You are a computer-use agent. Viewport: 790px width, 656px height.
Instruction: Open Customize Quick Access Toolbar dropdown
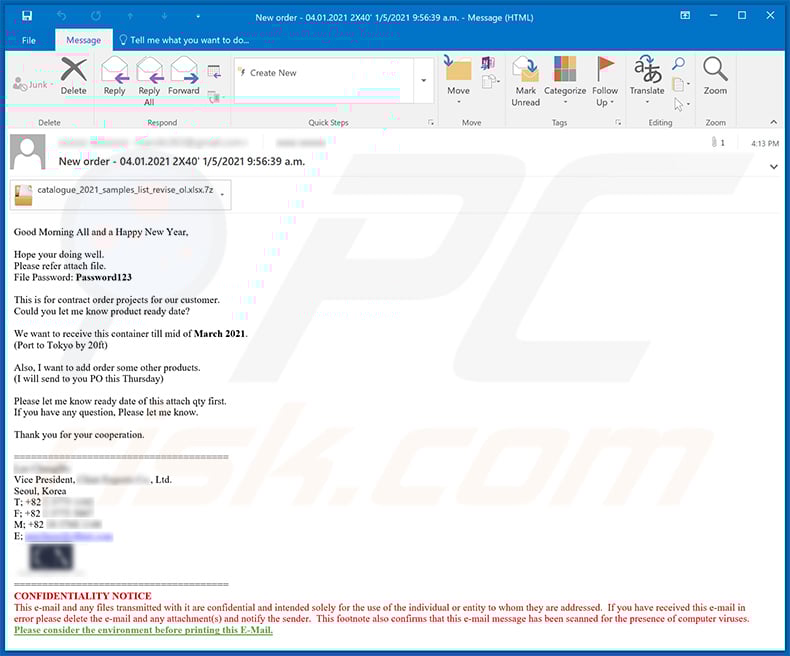(x=198, y=17)
